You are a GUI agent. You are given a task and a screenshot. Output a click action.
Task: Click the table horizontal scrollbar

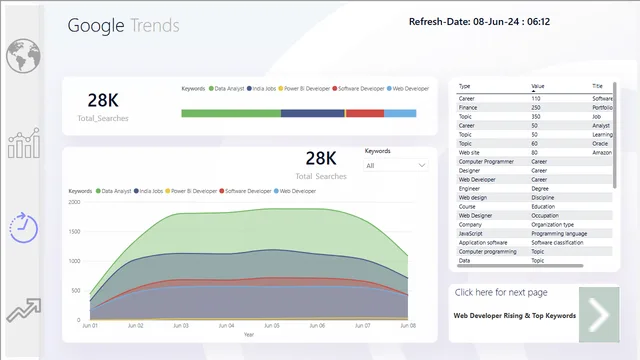click(x=520, y=266)
